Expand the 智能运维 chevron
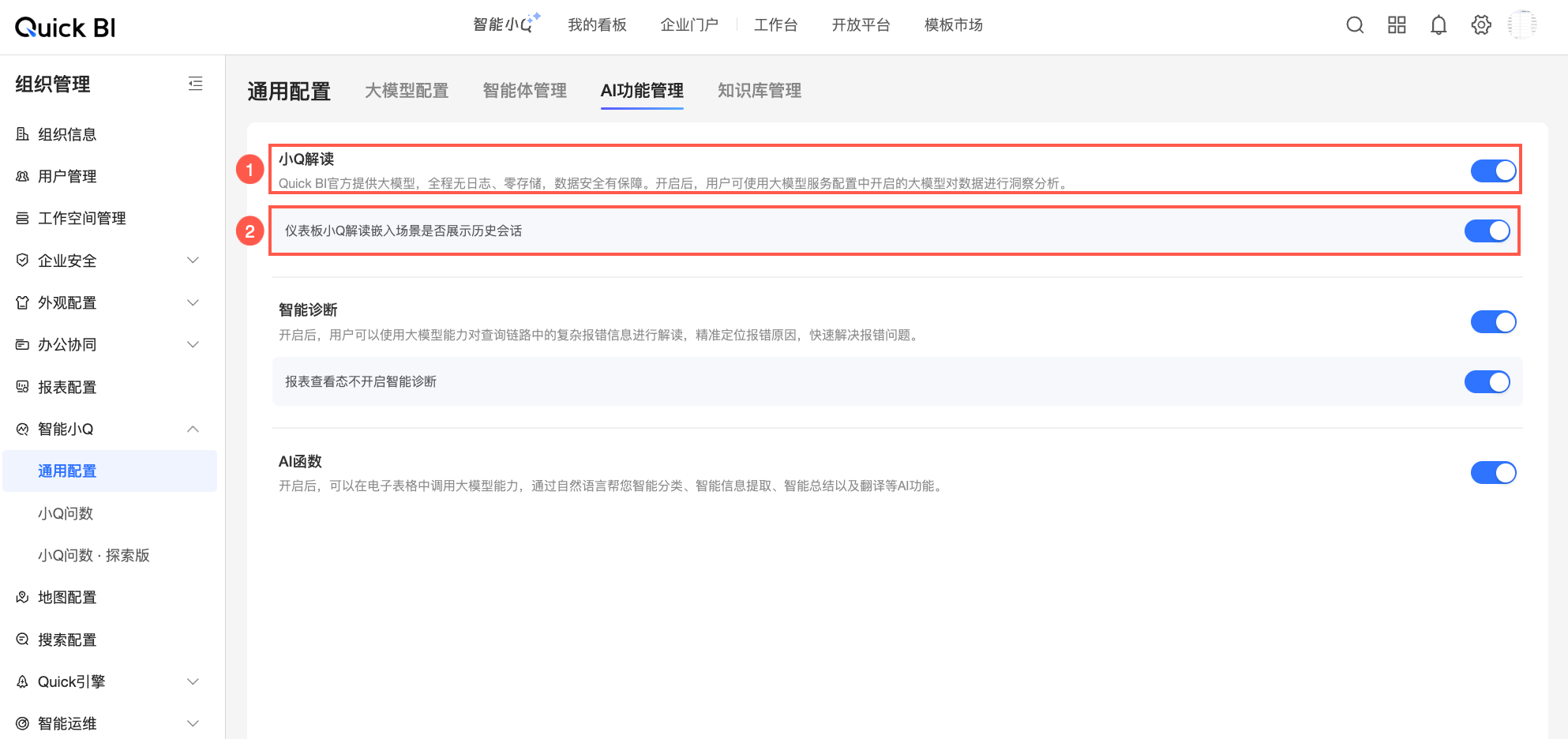This screenshot has height=739, width=1568. point(193,723)
